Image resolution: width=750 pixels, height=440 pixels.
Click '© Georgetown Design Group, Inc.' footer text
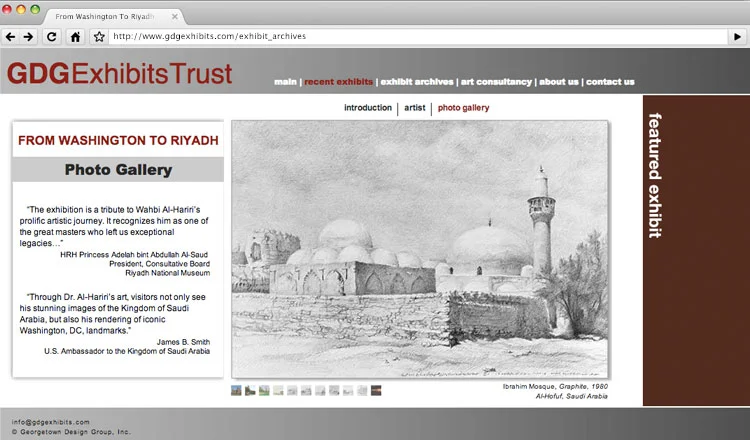point(71,431)
